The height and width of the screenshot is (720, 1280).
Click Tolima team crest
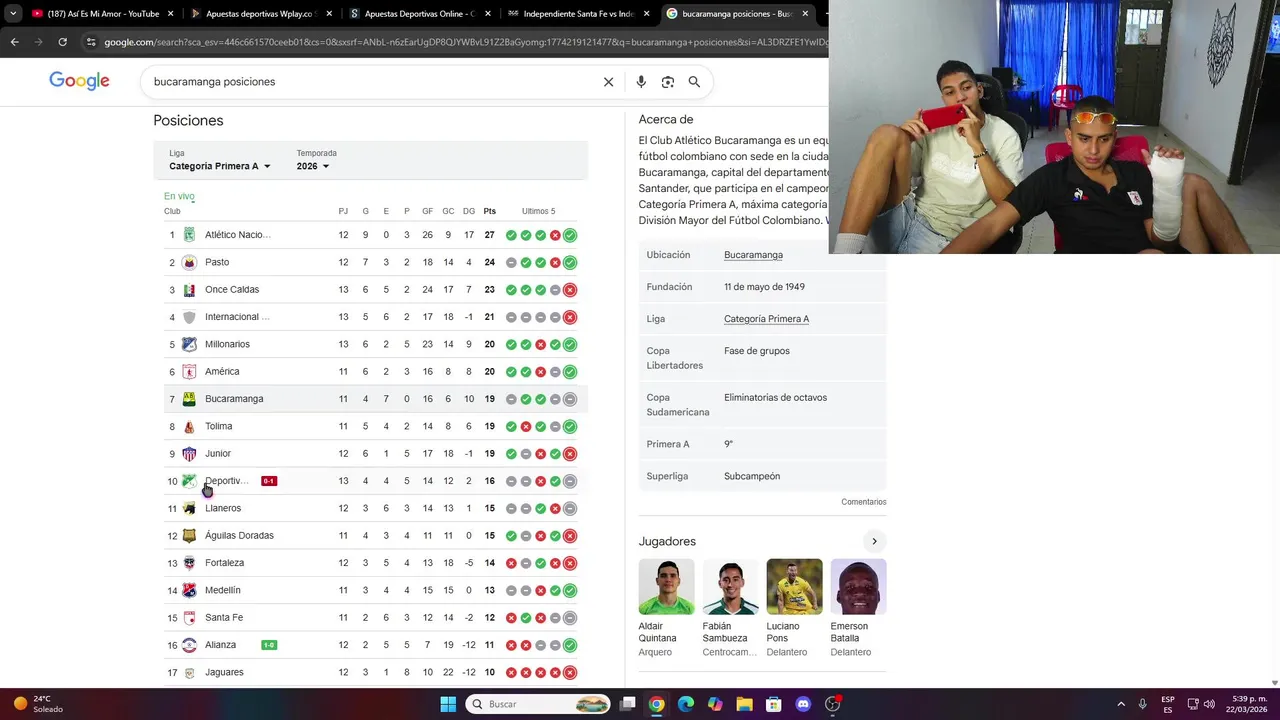189,426
